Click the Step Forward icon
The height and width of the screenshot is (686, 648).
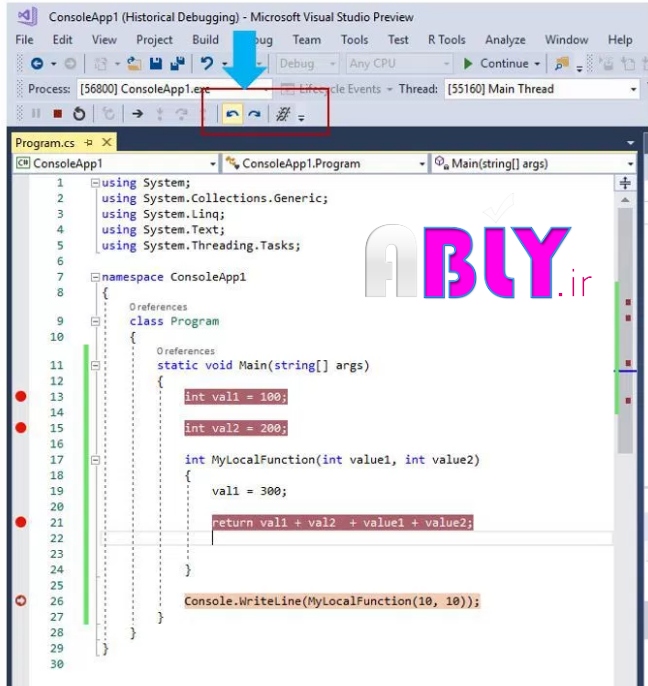coord(254,114)
